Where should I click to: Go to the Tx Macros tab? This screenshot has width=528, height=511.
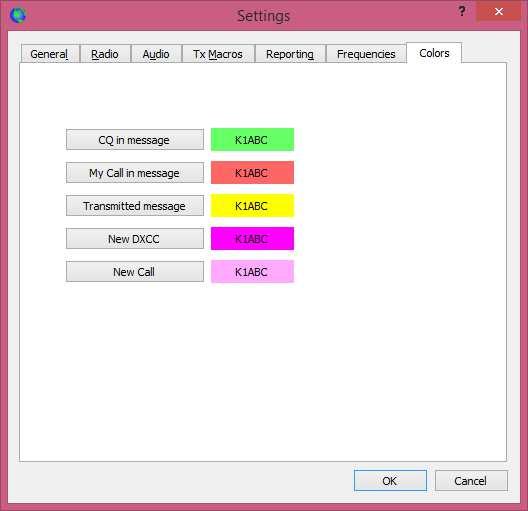(218, 54)
